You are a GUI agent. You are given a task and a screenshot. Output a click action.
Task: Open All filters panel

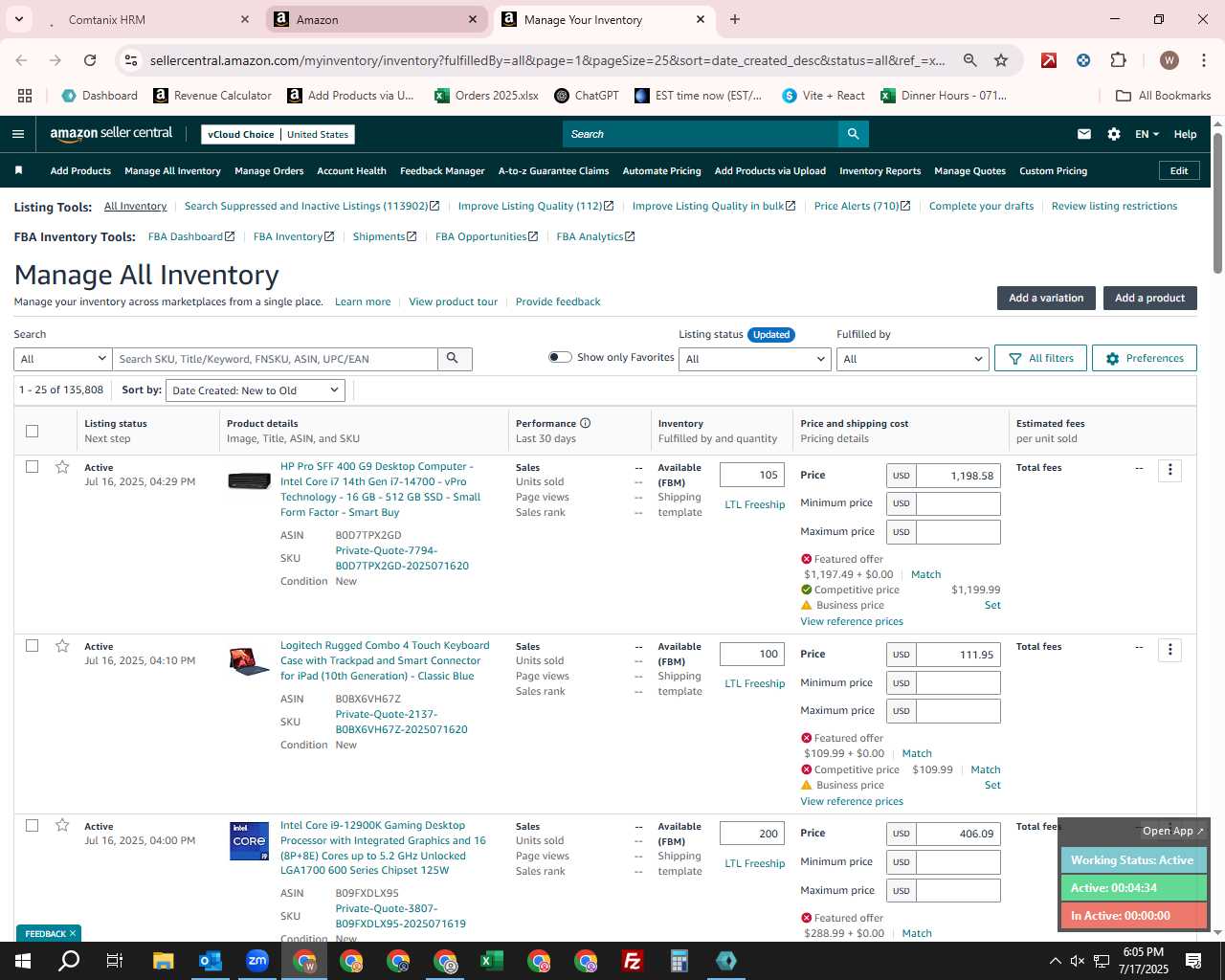[x=1040, y=358]
